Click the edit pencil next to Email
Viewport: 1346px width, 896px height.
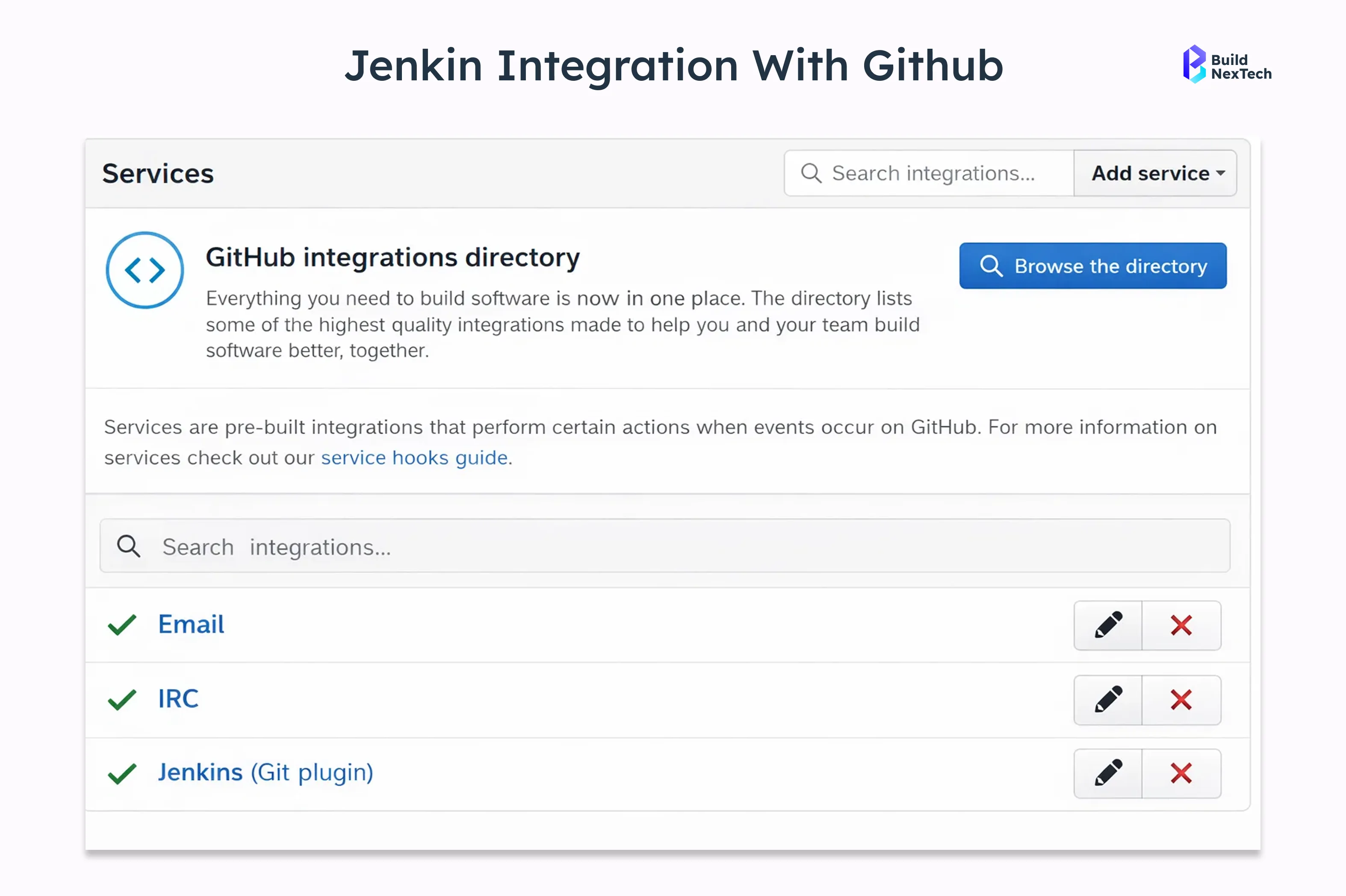pyautogui.click(x=1107, y=625)
